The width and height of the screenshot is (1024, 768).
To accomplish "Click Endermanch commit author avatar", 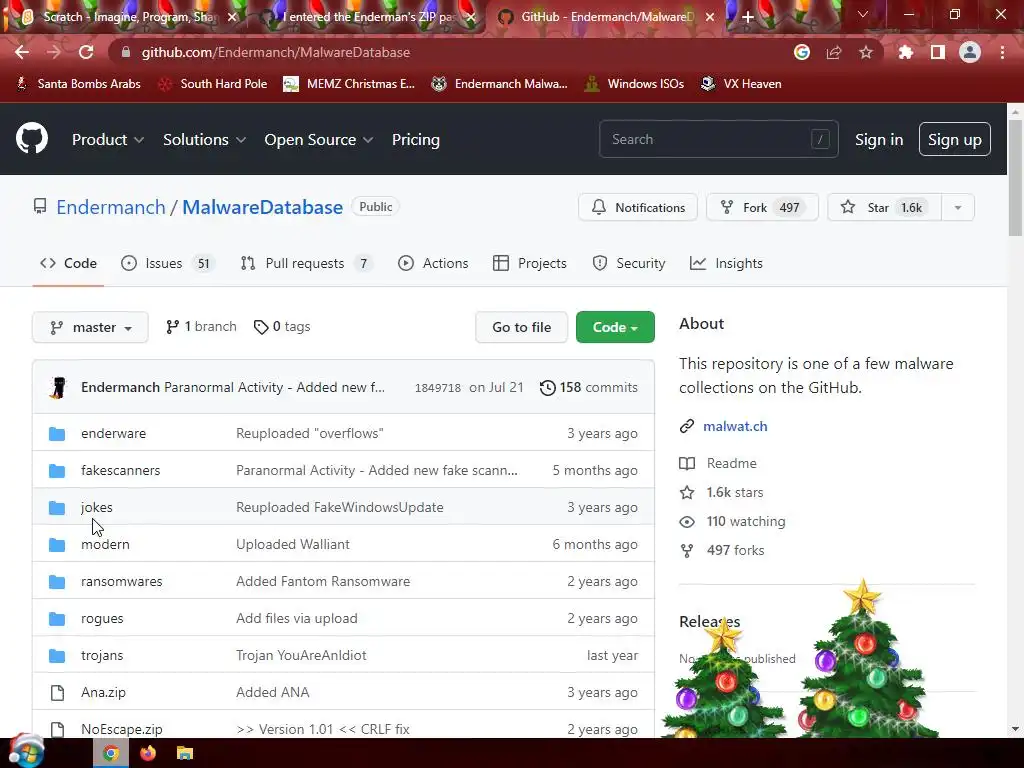I will point(59,387).
